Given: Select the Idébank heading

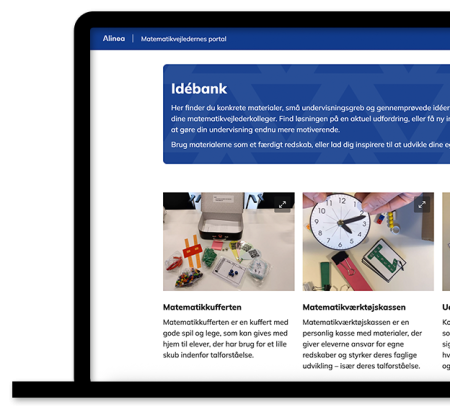Looking at the screenshot, I should [199, 89].
